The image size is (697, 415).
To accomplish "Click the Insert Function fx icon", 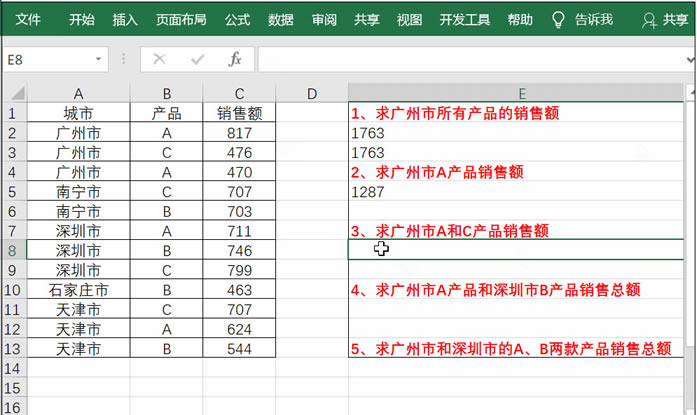I will click(235, 60).
